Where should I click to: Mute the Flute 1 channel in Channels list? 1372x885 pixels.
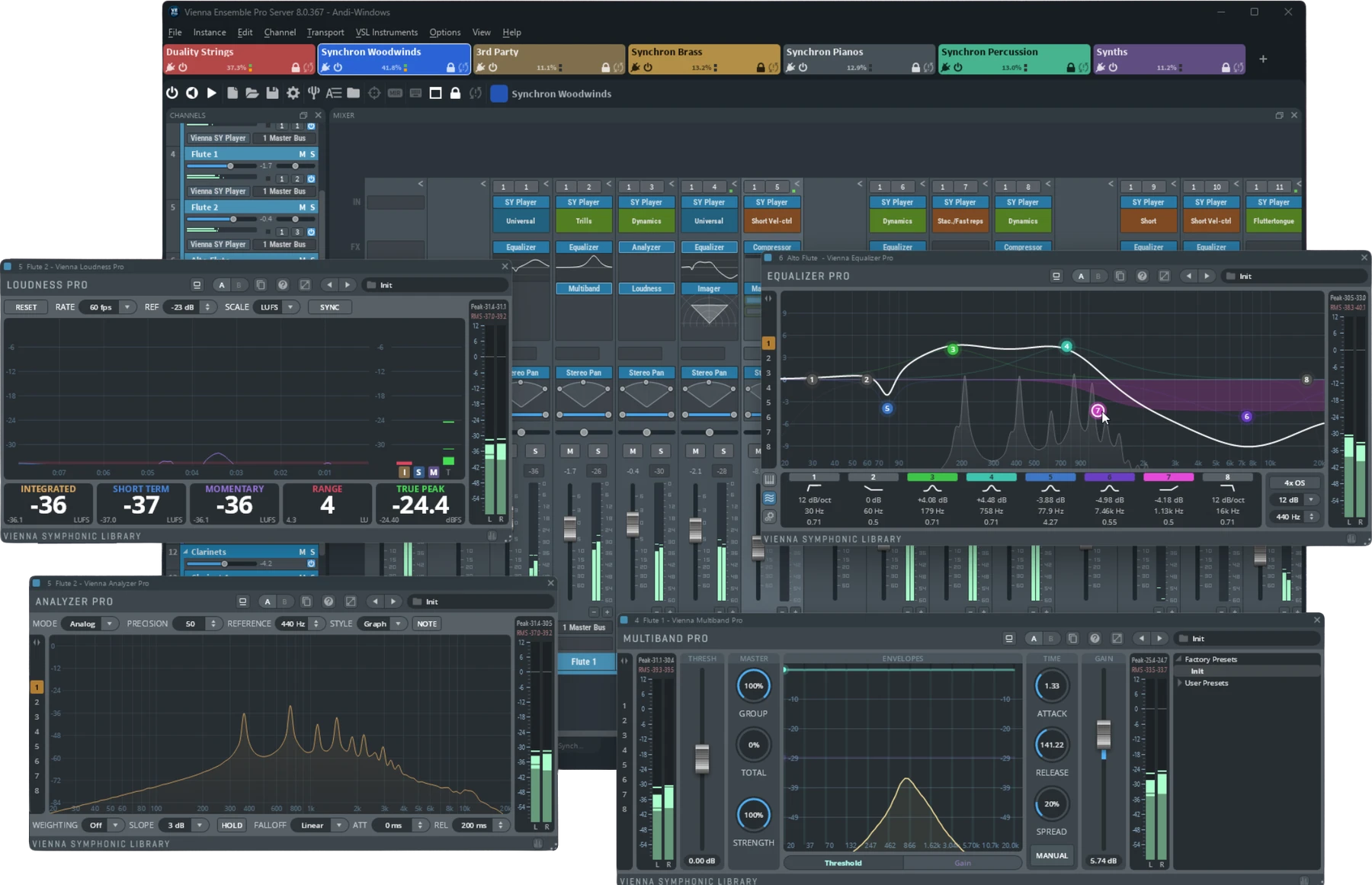click(303, 154)
